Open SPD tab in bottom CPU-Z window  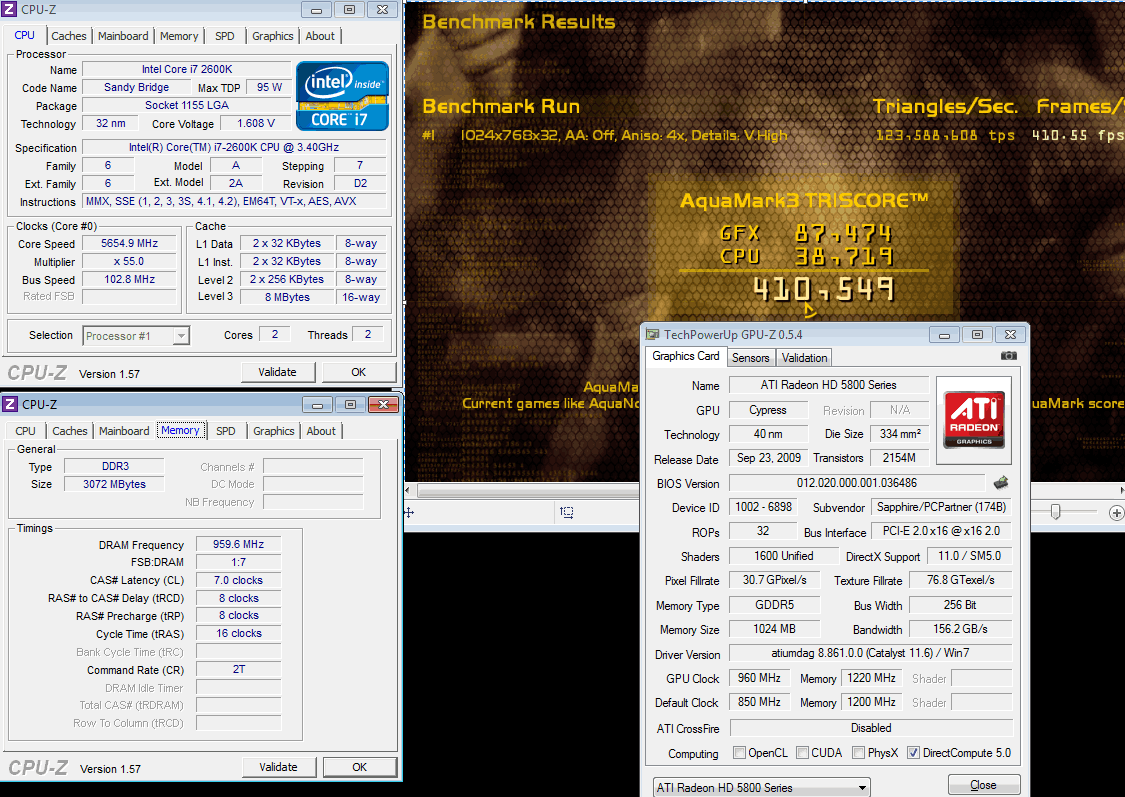225,431
